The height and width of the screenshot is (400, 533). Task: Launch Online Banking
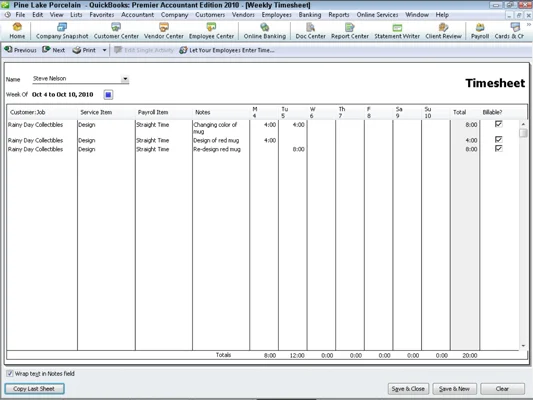coord(264,31)
